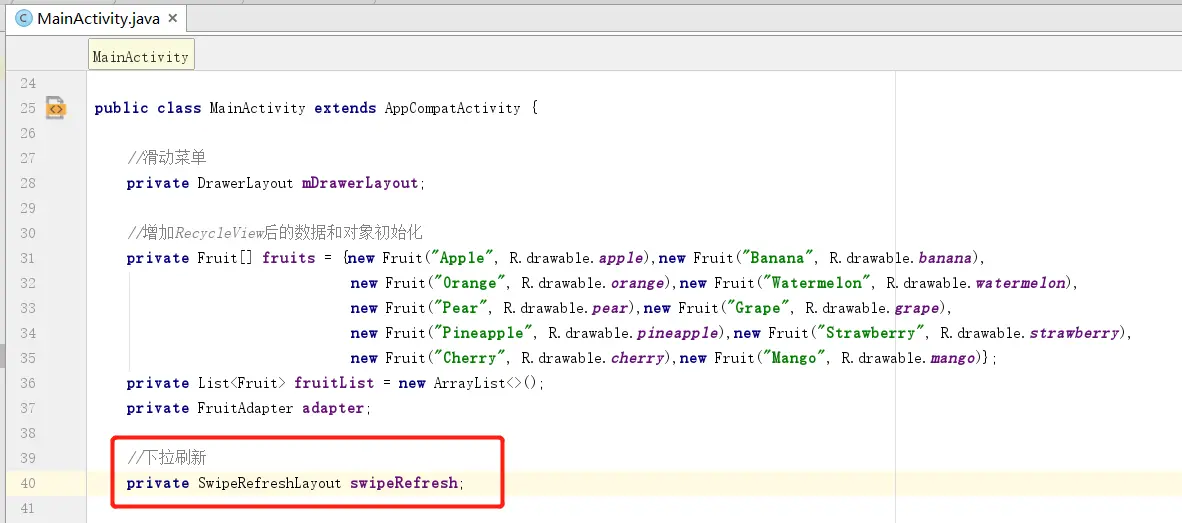Click line number 40 in the gutter
This screenshot has height=523, width=1182.
point(28,483)
